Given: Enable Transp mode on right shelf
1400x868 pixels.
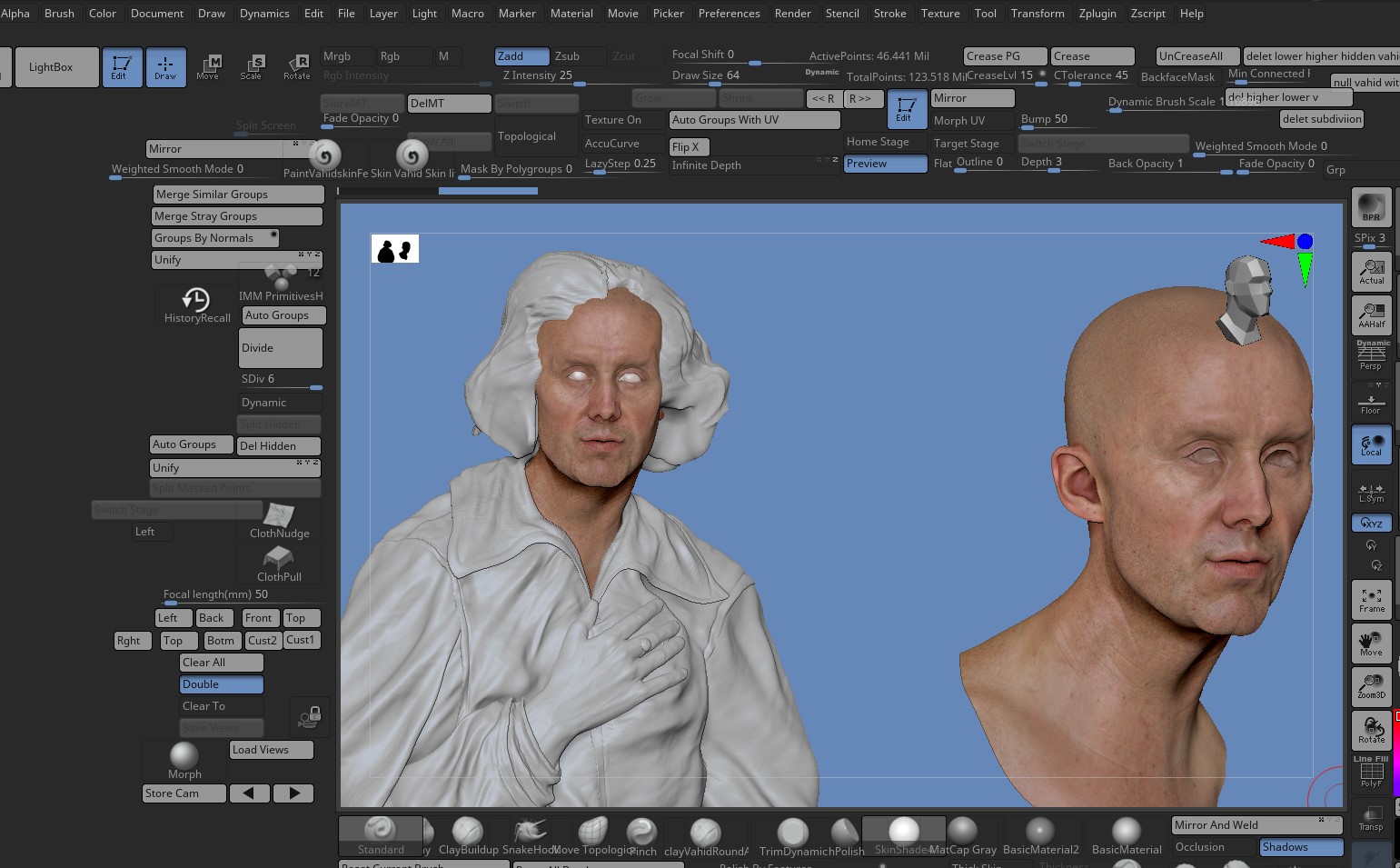Looking at the screenshot, I should [1371, 816].
